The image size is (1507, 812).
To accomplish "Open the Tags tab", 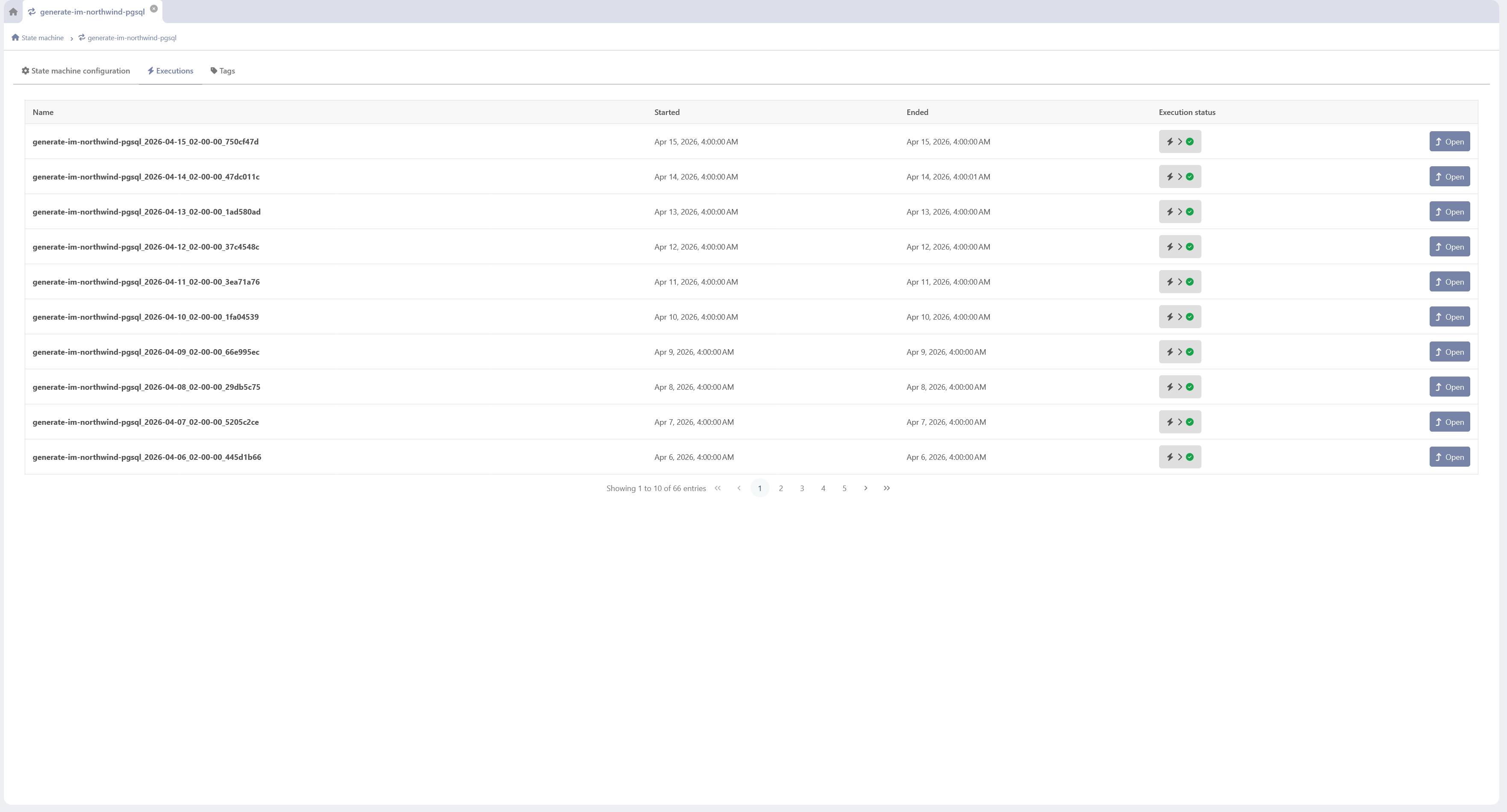I will (222, 71).
